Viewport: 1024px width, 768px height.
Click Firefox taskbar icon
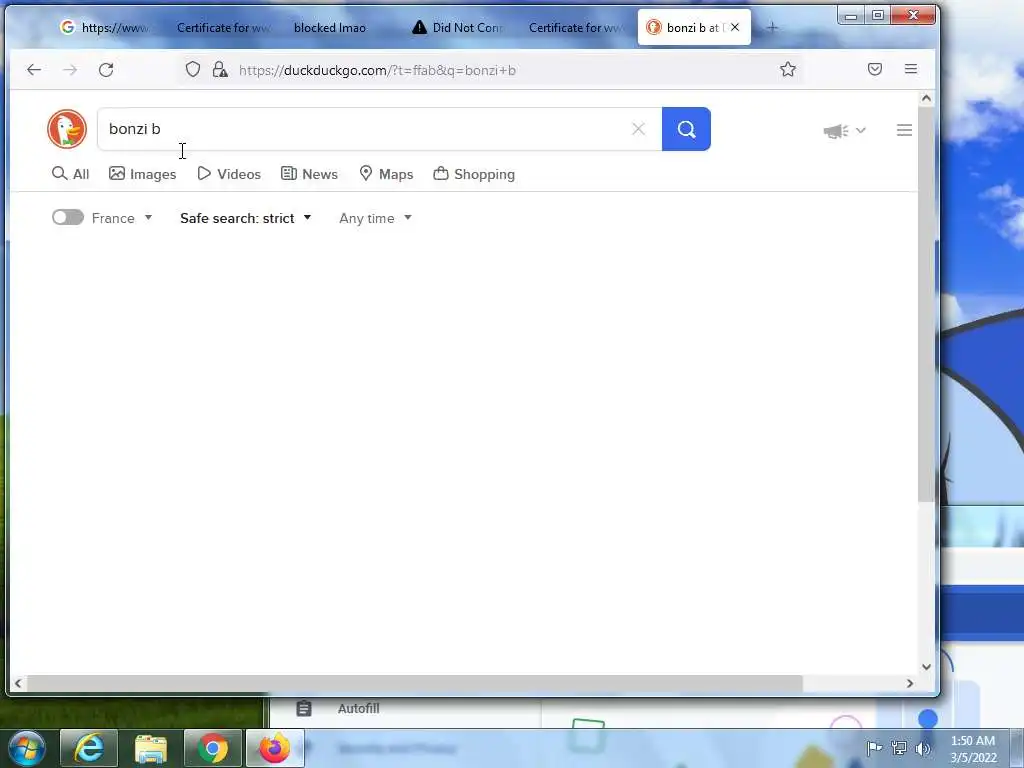pos(275,748)
